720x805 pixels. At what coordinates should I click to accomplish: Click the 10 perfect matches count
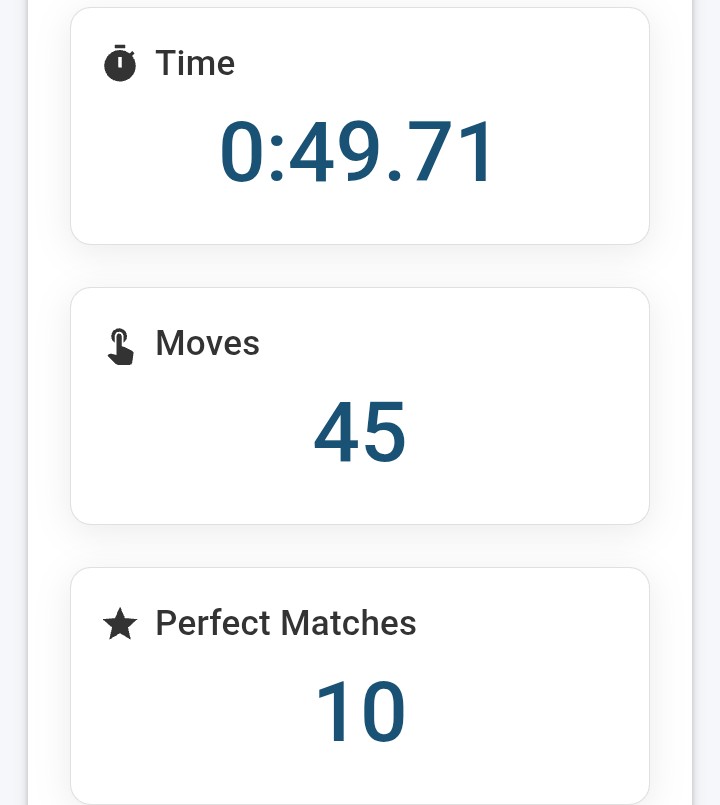pos(361,712)
